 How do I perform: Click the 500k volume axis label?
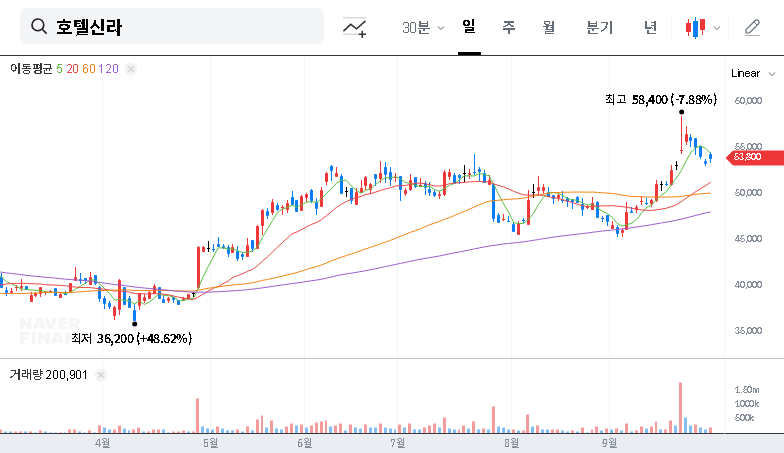(744, 418)
